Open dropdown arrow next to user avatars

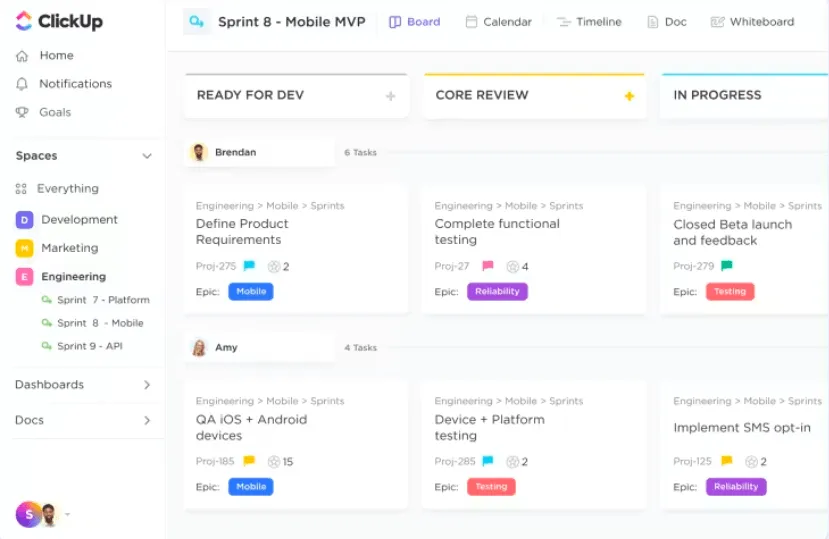68,514
